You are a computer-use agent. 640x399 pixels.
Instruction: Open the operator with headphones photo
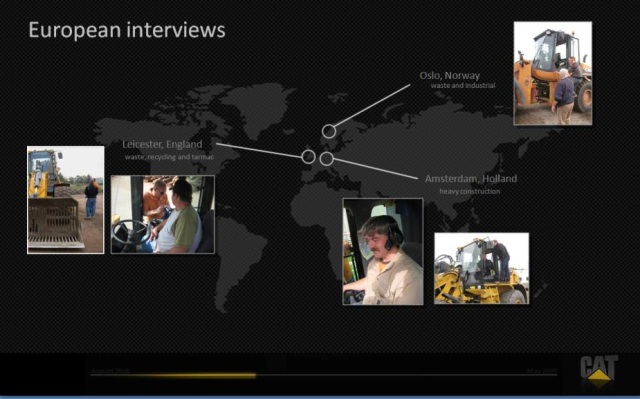pyautogui.click(x=383, y=252)
